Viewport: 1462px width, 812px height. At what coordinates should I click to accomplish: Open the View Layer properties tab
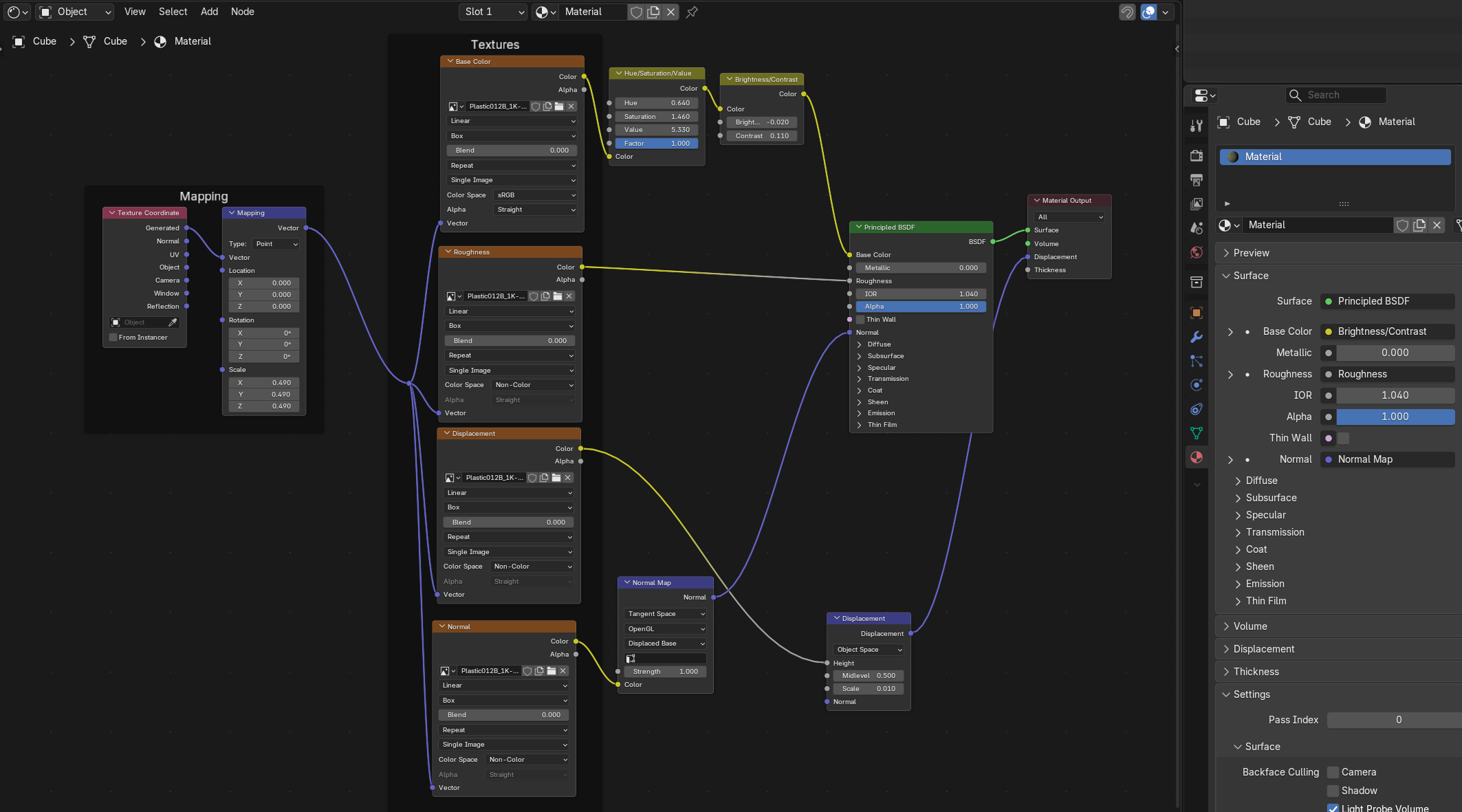tap(1197, 204)
